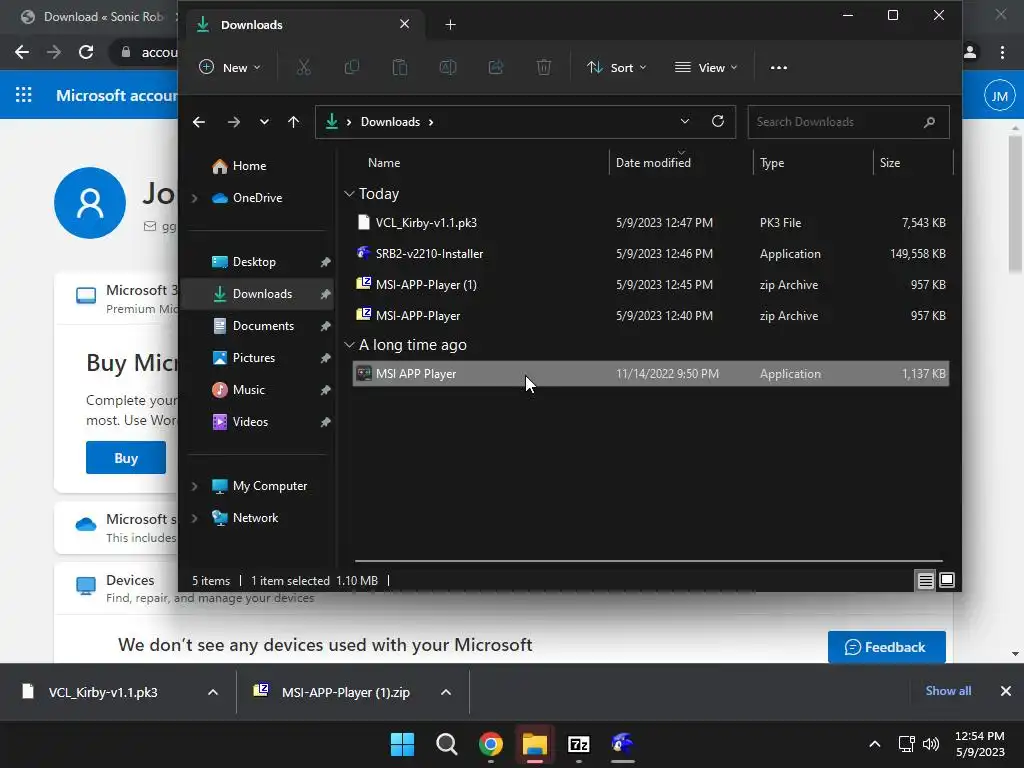The image size is (1024, 768).
Task: Open 7-Zip from the taskbar
Action: (x=579, y=744)
